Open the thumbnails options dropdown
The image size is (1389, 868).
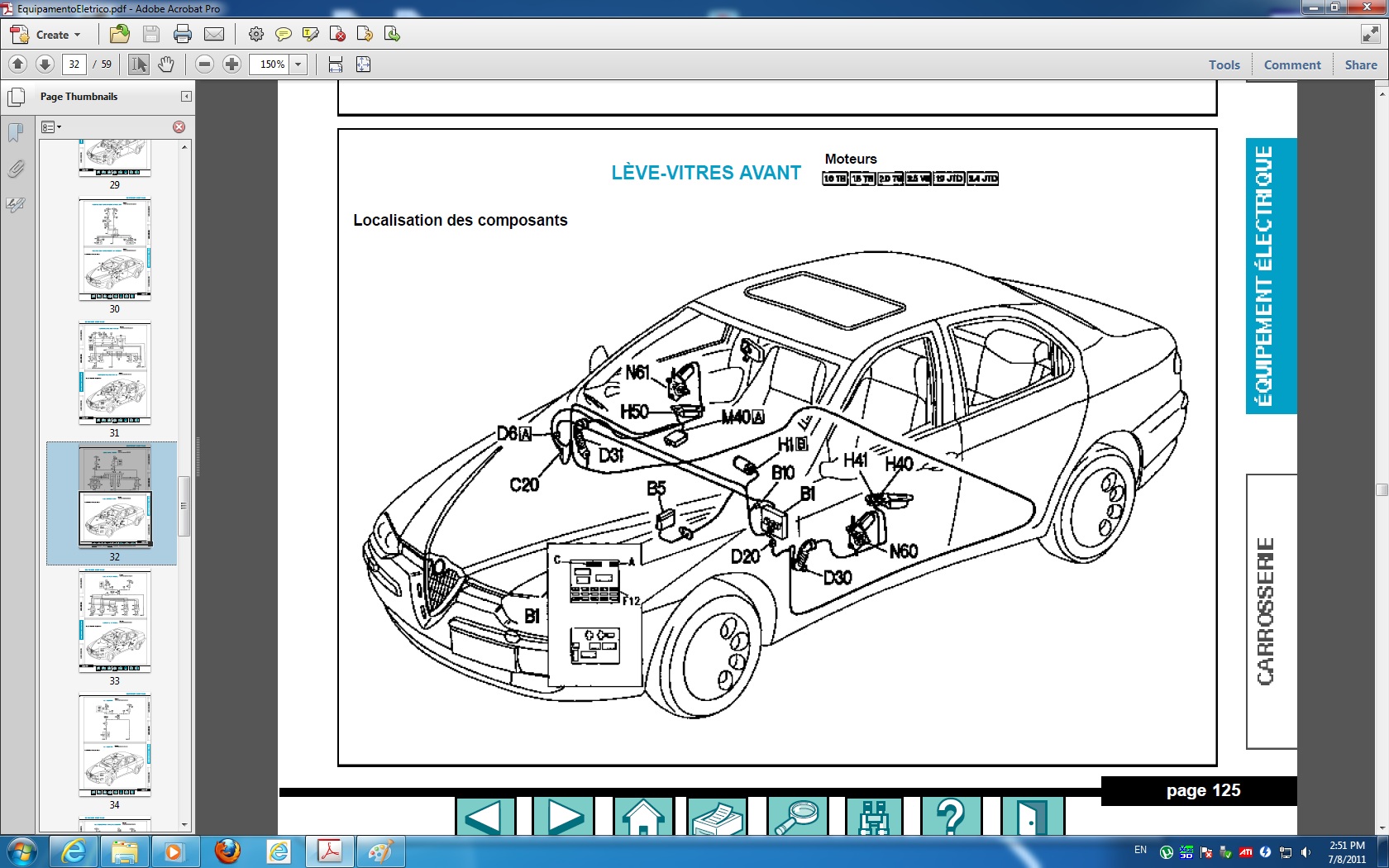[51, 127]
